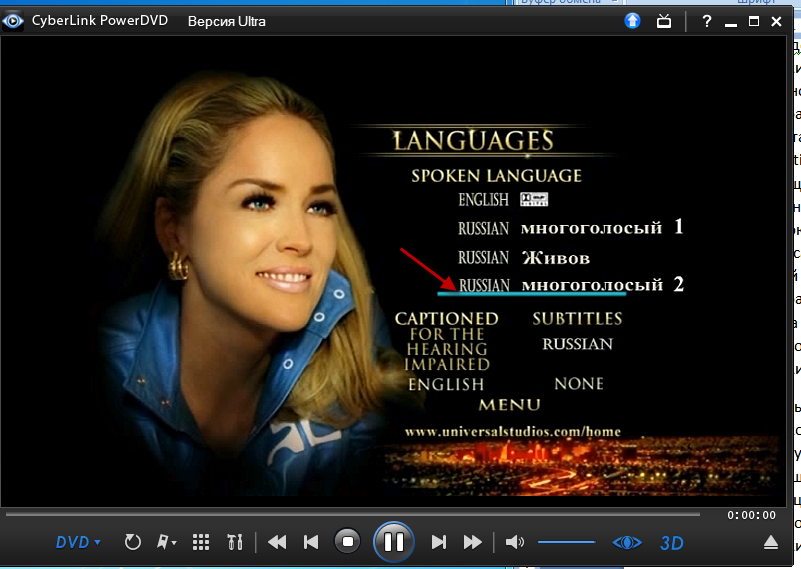Click the CyberLink PowerDVD eye logo icon
The width and height of the screenshot is (801, 569).
[13, 21]
